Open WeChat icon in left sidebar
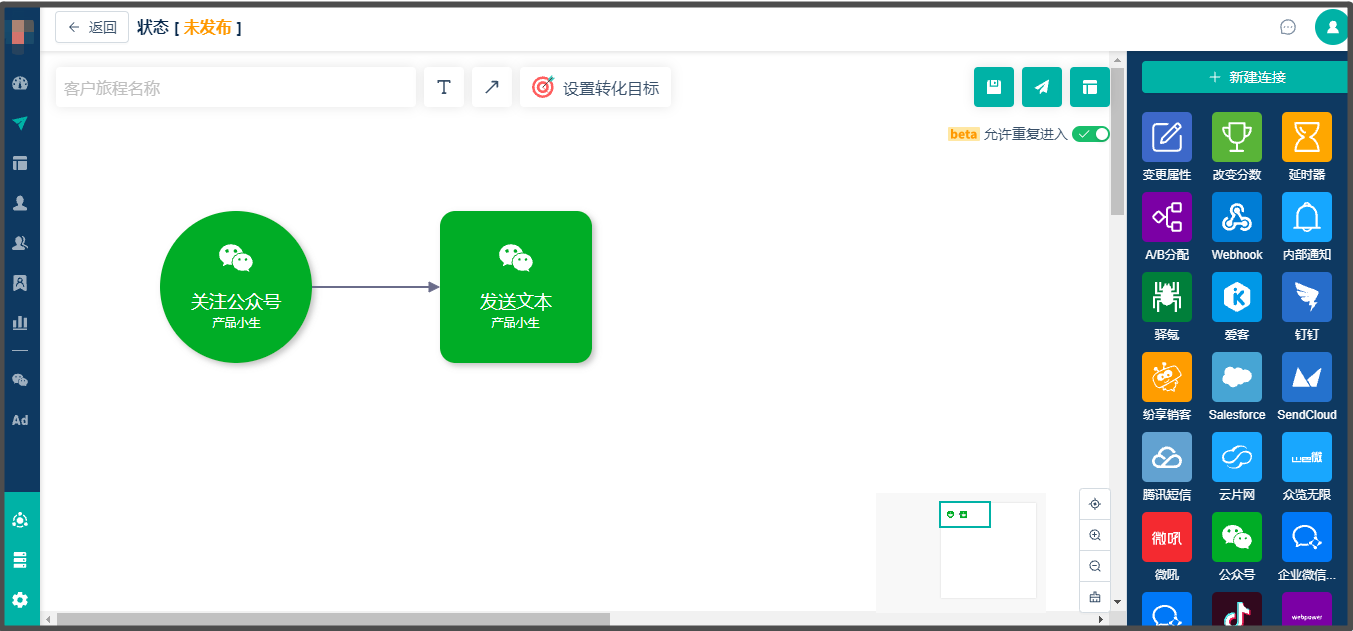The height and width of the screenshot is (631, 1353). (x=20, y=380)
